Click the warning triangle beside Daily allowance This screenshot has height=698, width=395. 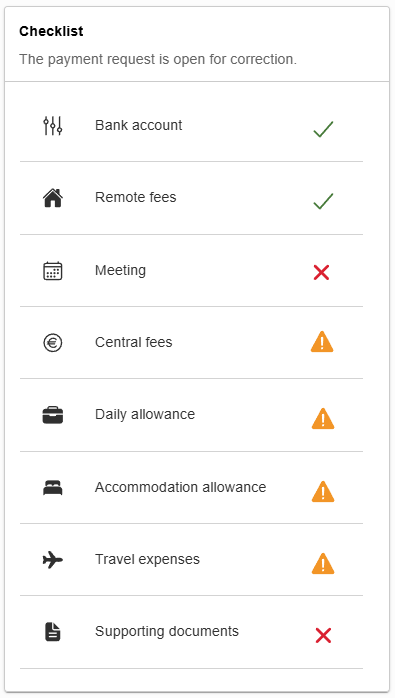323,418
